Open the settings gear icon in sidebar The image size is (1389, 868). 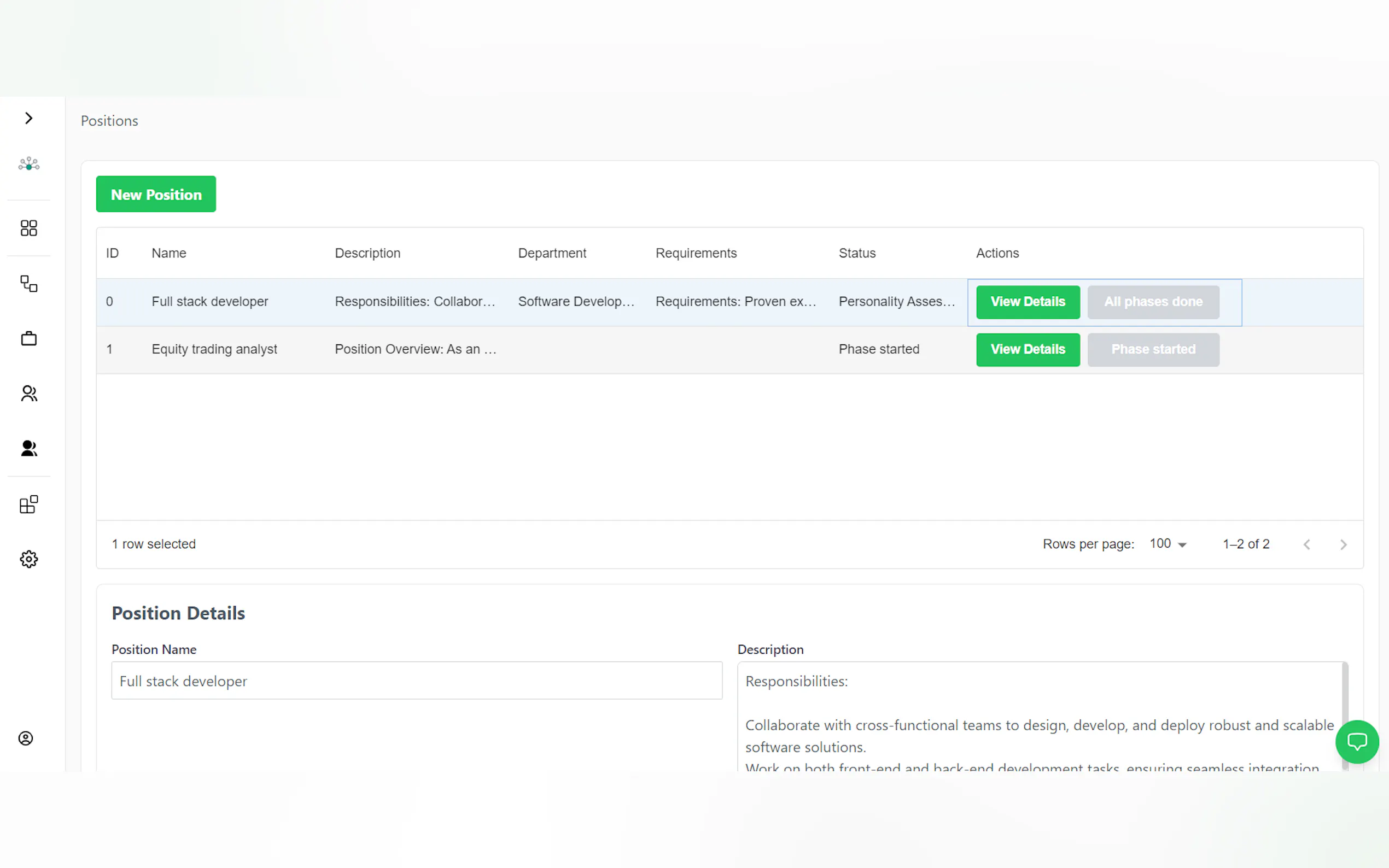coord(29,559)
